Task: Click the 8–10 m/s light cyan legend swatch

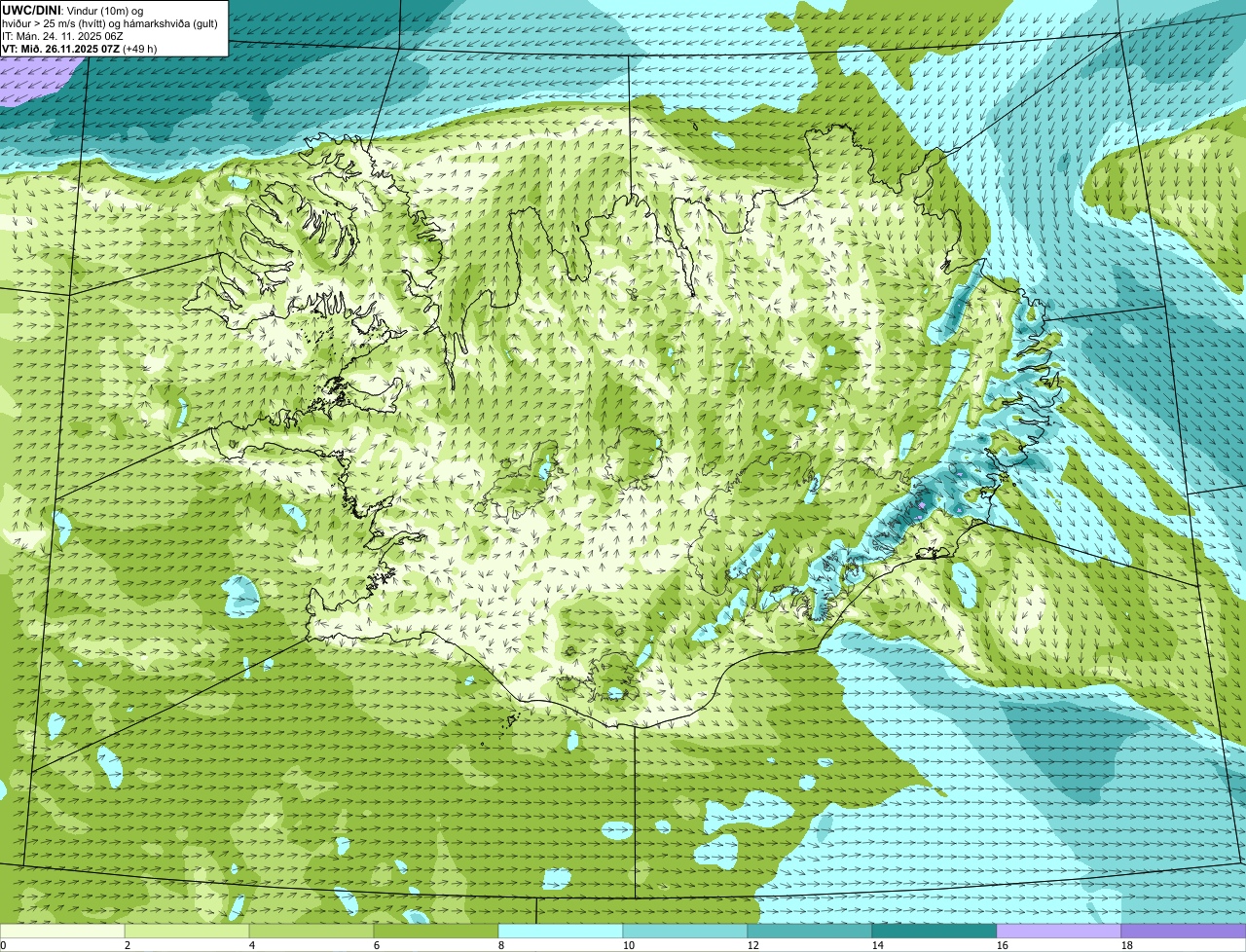Action: [x=561, y=932]
